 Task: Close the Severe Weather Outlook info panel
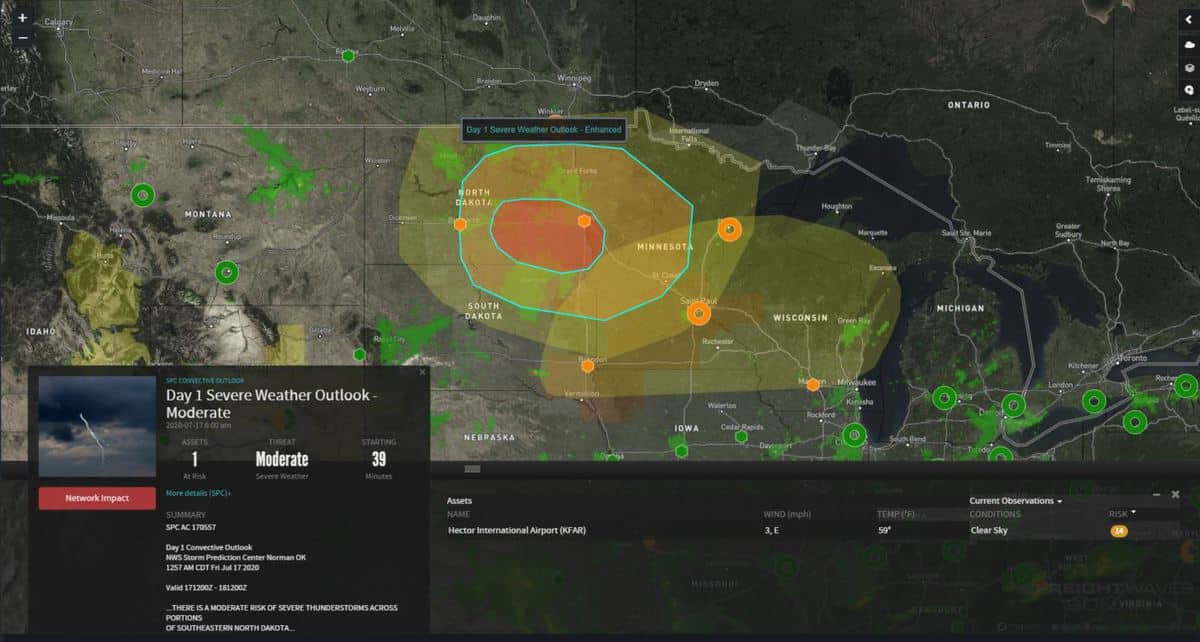pyautogui.click(x=422, y=372)
